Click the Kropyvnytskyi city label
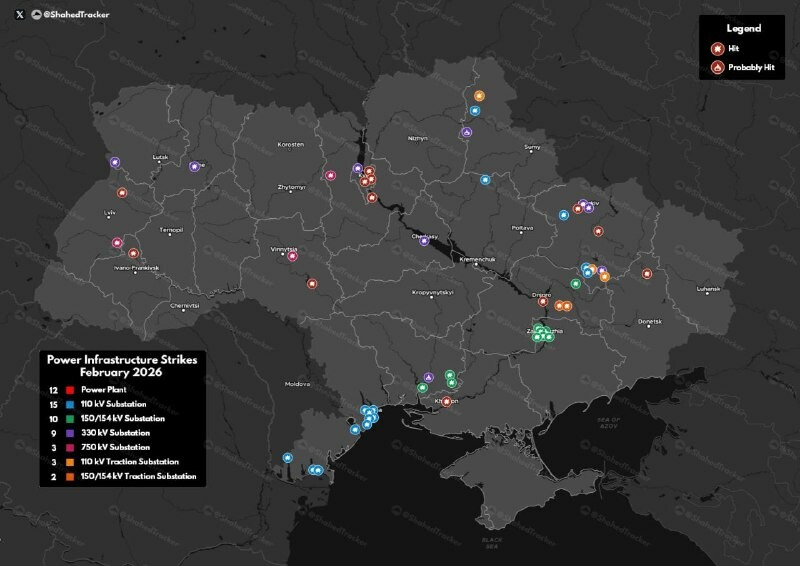The width and height of the screenshot is (800, 566). tap(433, 293)
